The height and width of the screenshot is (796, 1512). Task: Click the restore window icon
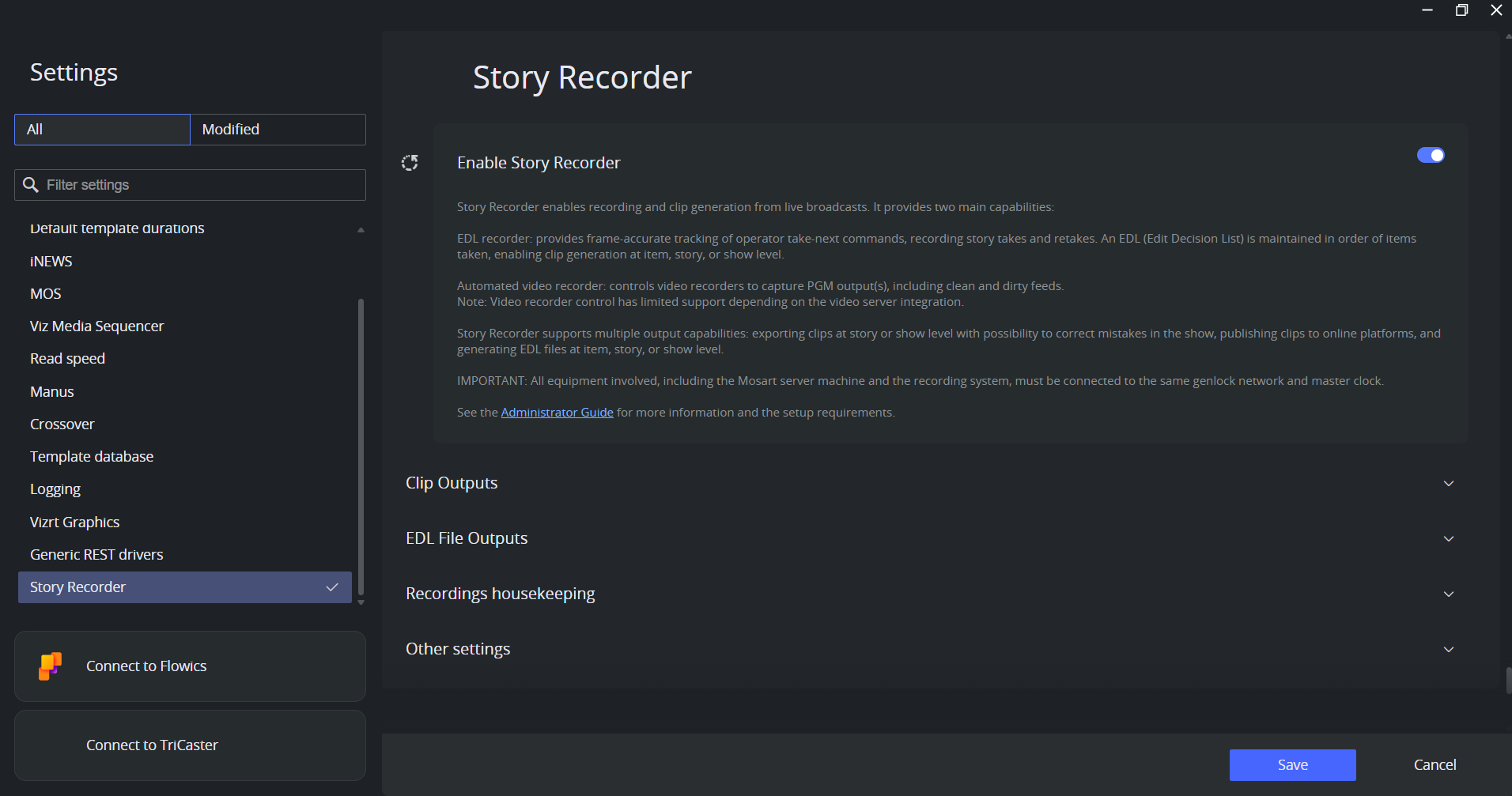tap(1461, 10)
